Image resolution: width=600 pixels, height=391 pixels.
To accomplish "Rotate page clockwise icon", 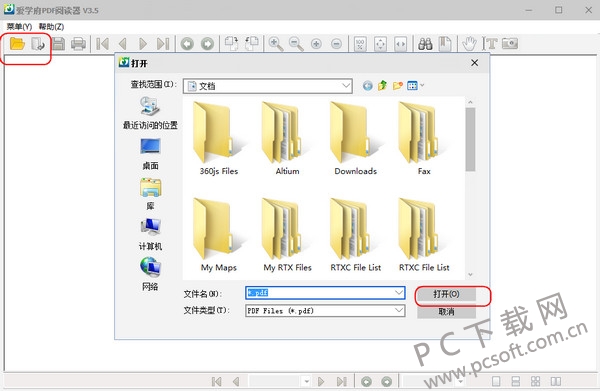I will point(232,44).
